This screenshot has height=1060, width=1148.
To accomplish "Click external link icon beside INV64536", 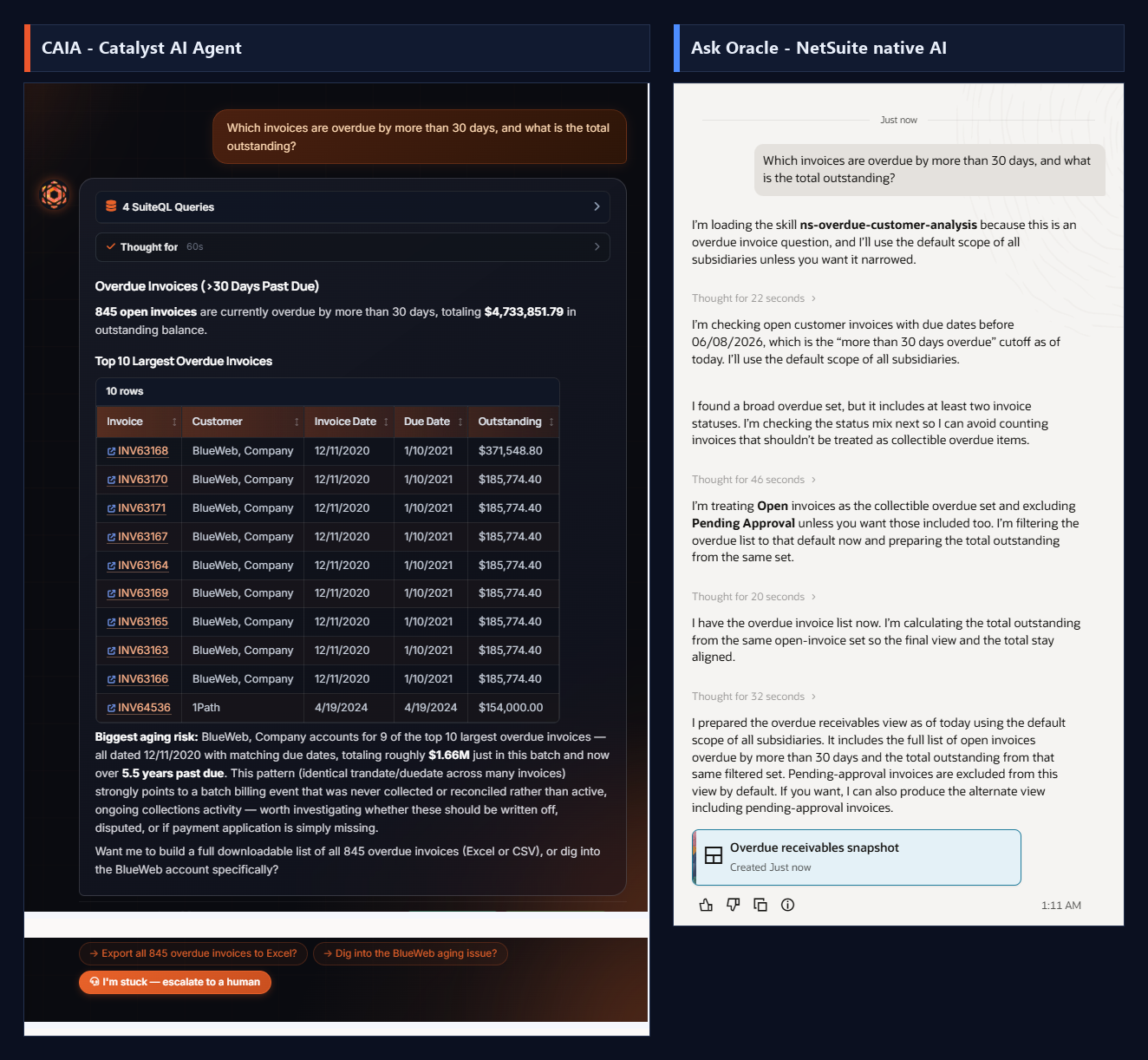I will [111, 708].
